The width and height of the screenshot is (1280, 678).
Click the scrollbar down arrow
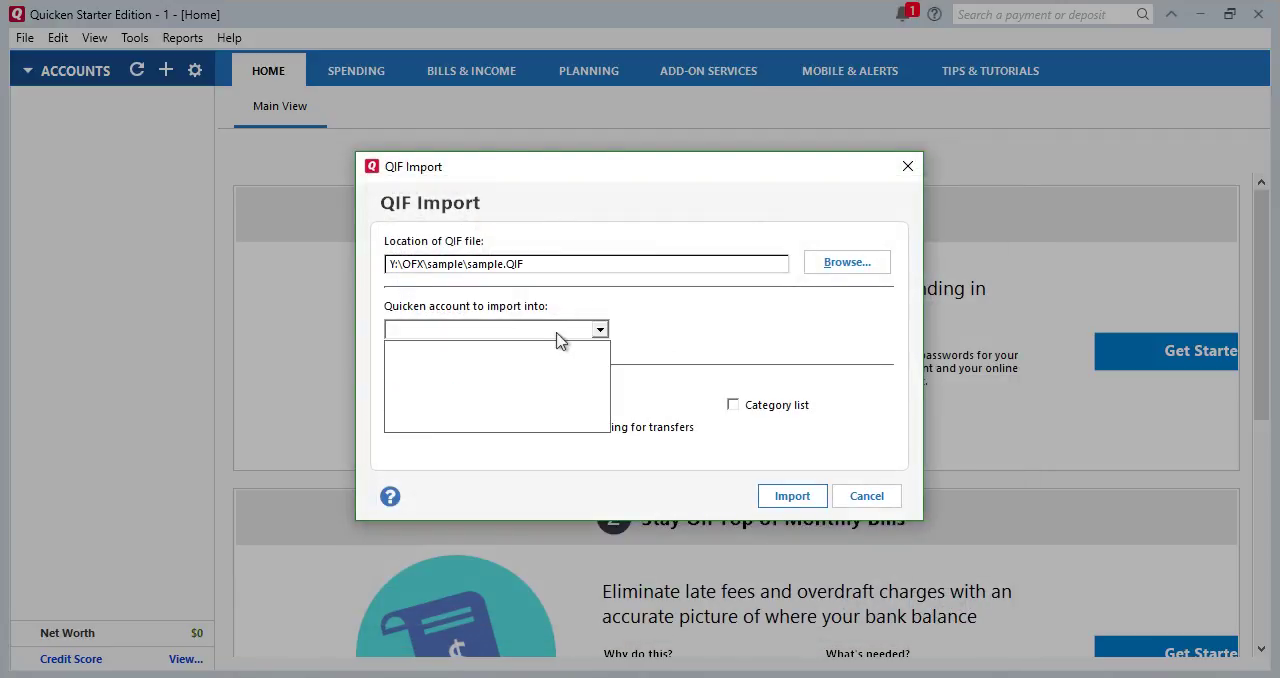(x=1261, y=649)
